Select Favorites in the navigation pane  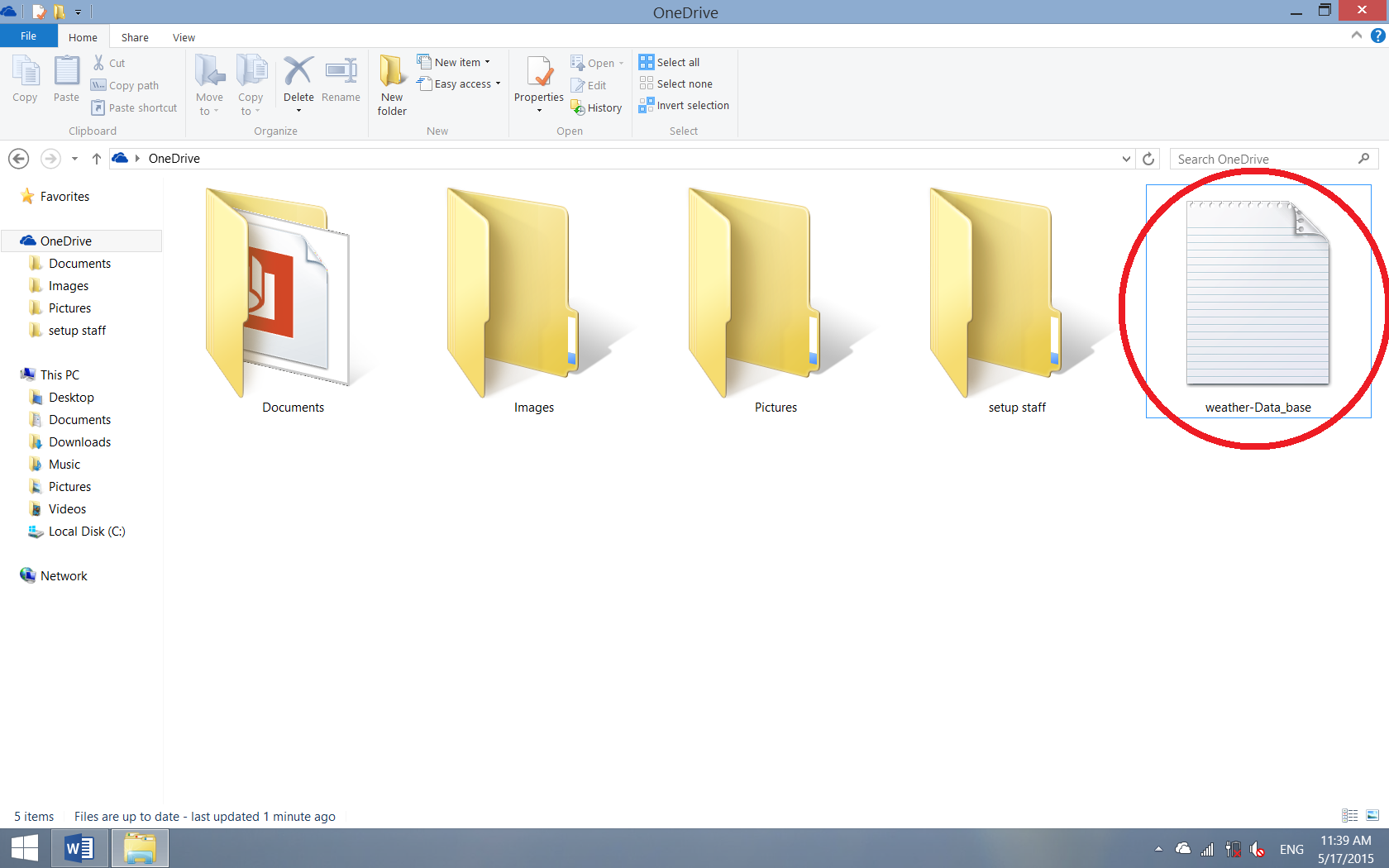click(55, 197)
